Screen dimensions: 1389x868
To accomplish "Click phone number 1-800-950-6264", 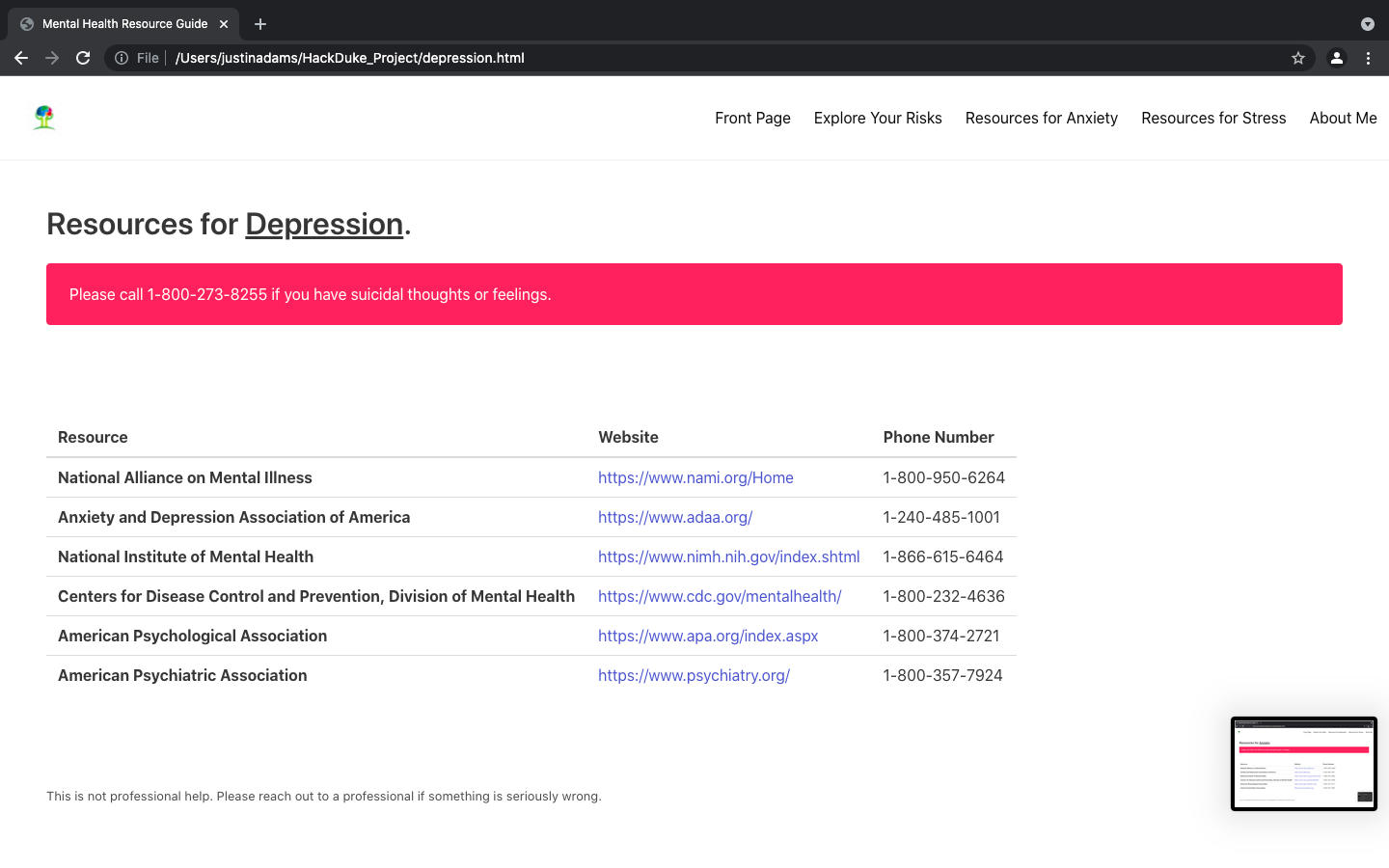I will [x=944, y=477].
